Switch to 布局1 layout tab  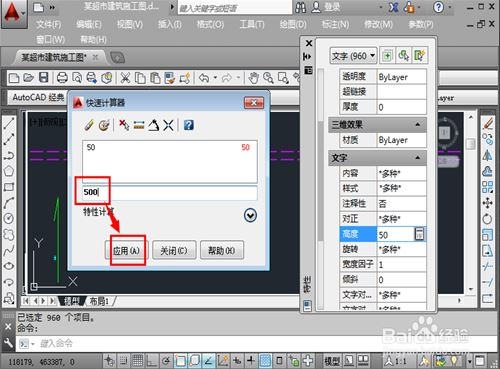click(99, 301)
